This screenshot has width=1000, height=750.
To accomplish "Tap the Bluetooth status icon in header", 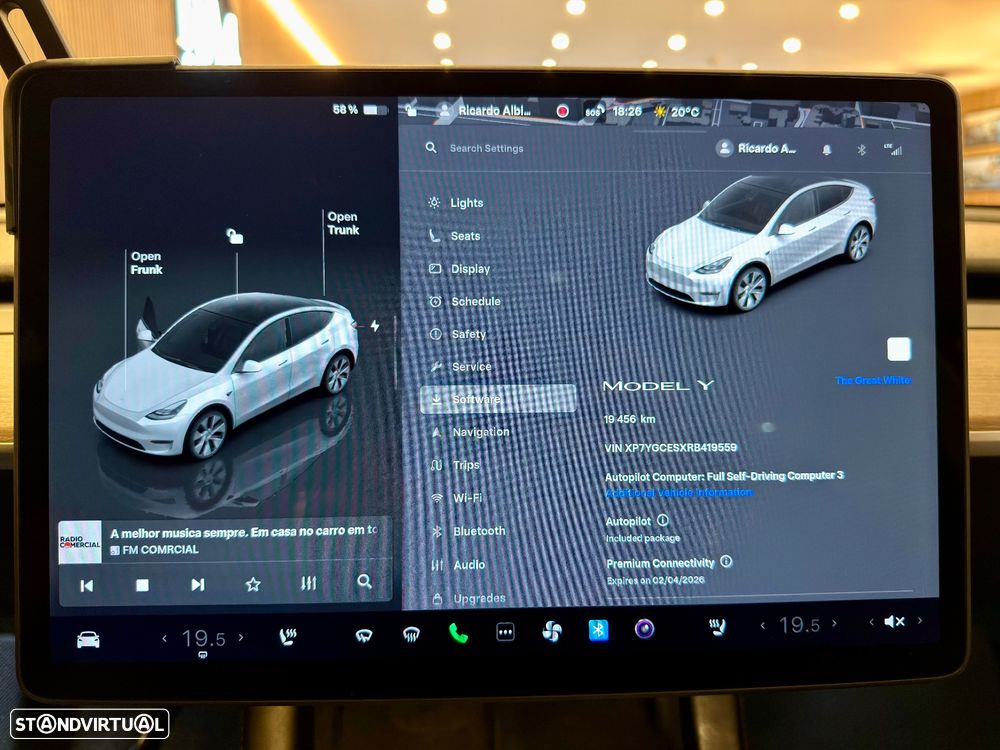I will [861, 150].
